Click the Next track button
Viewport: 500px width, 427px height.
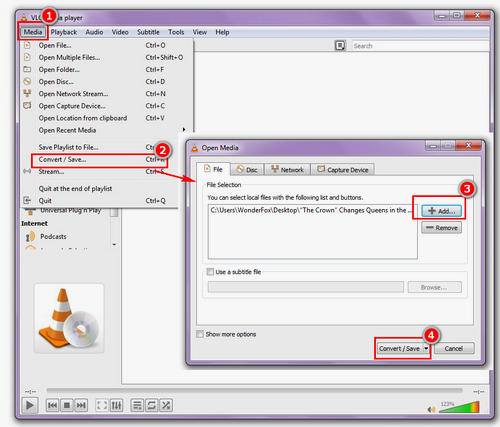pos(81,405)
